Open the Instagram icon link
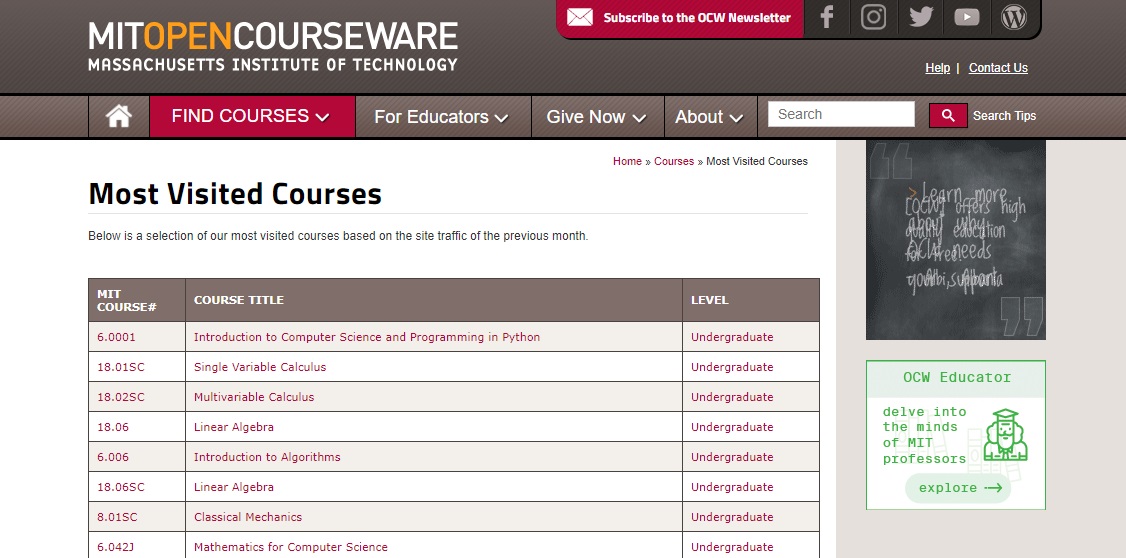 coord(874,17)
